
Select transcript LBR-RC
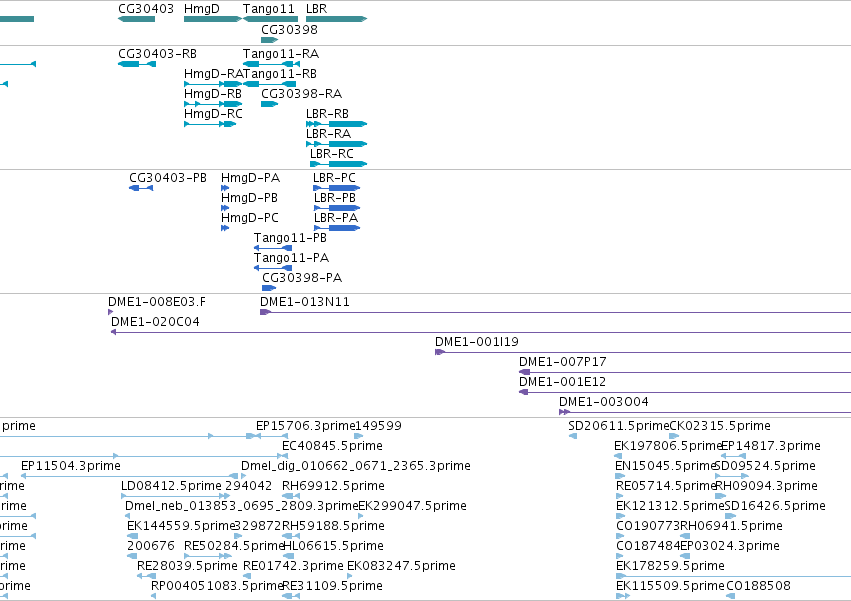(332, 154)
